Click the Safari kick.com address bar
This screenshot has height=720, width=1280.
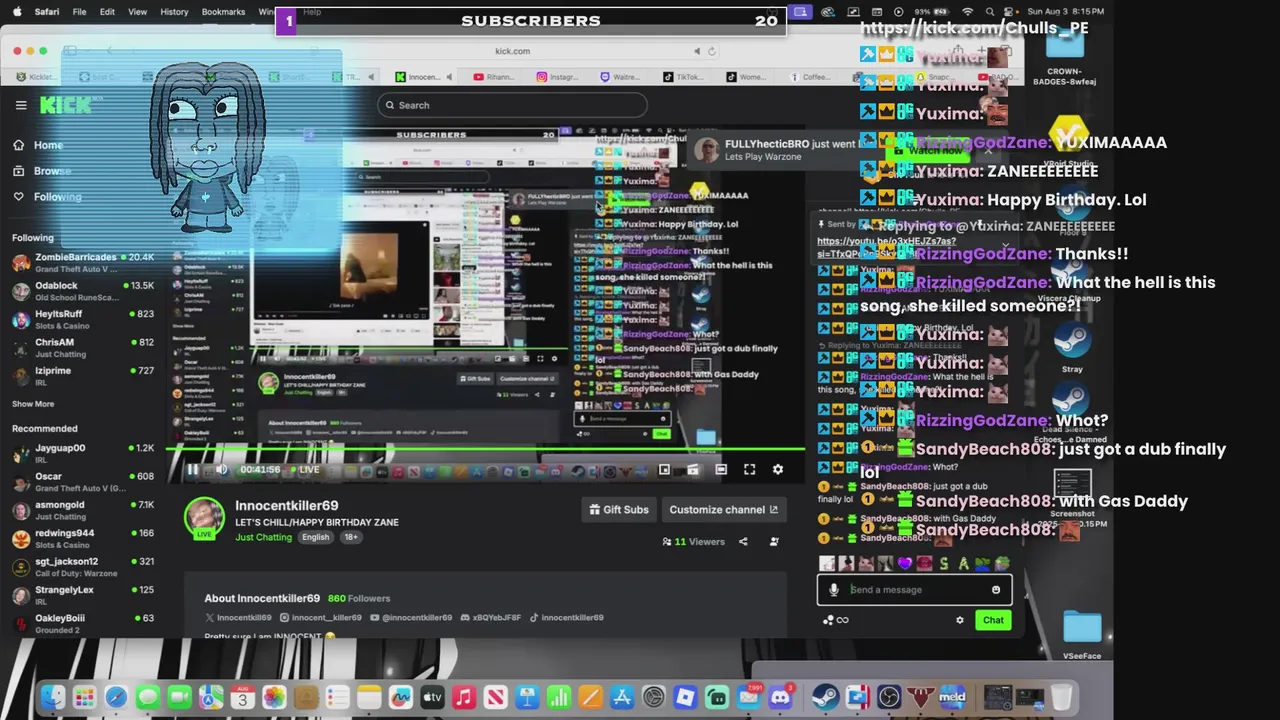tap(512, 51)
